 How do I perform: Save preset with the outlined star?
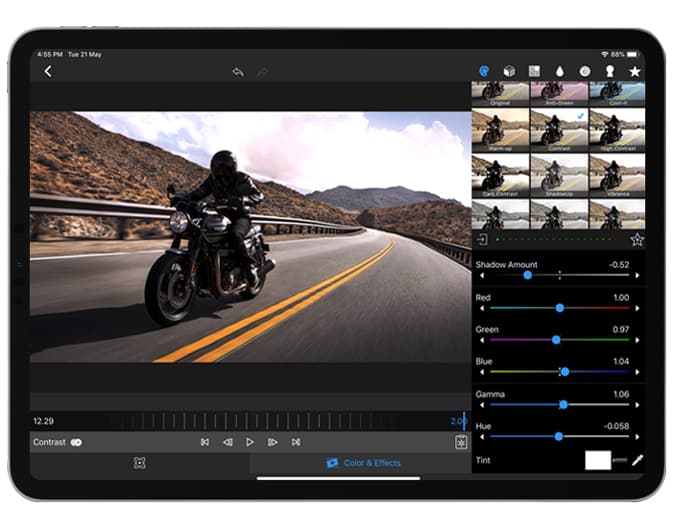[x=637, y=239]
